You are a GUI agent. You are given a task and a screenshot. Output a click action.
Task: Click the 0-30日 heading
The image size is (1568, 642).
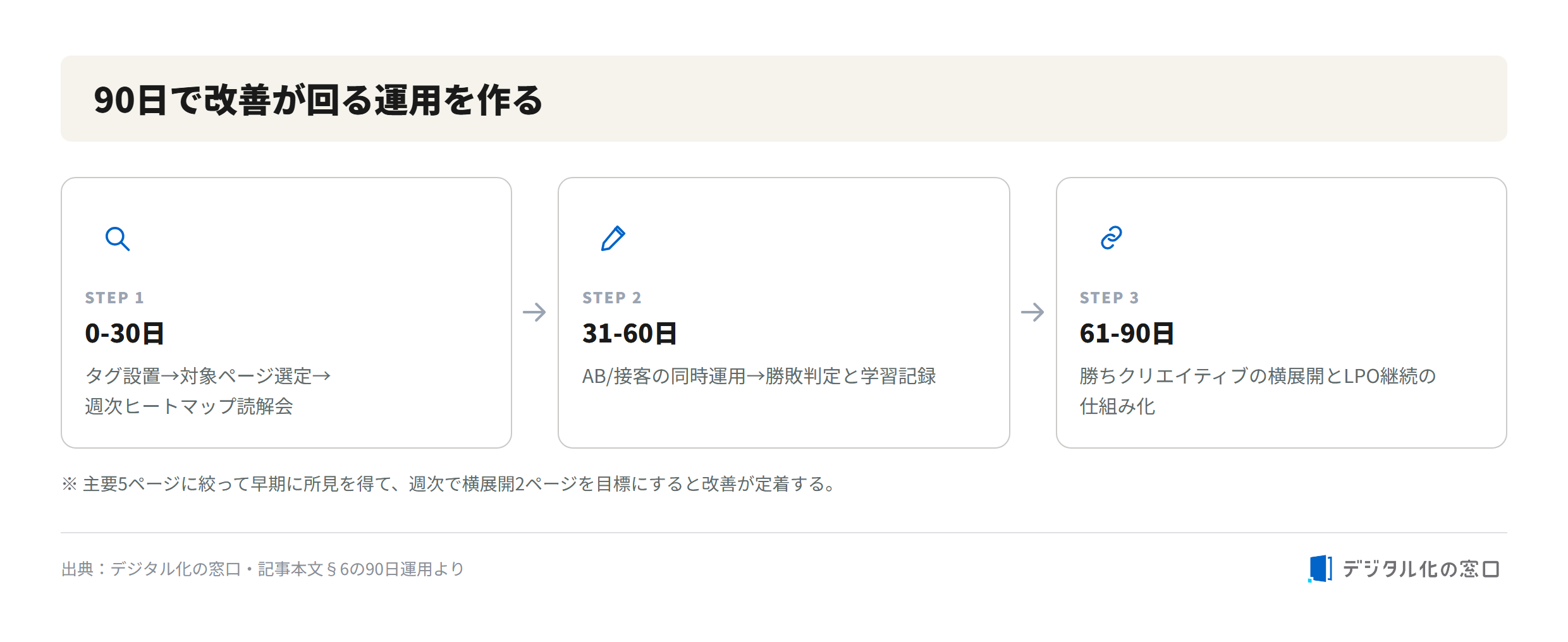point(125,333)
